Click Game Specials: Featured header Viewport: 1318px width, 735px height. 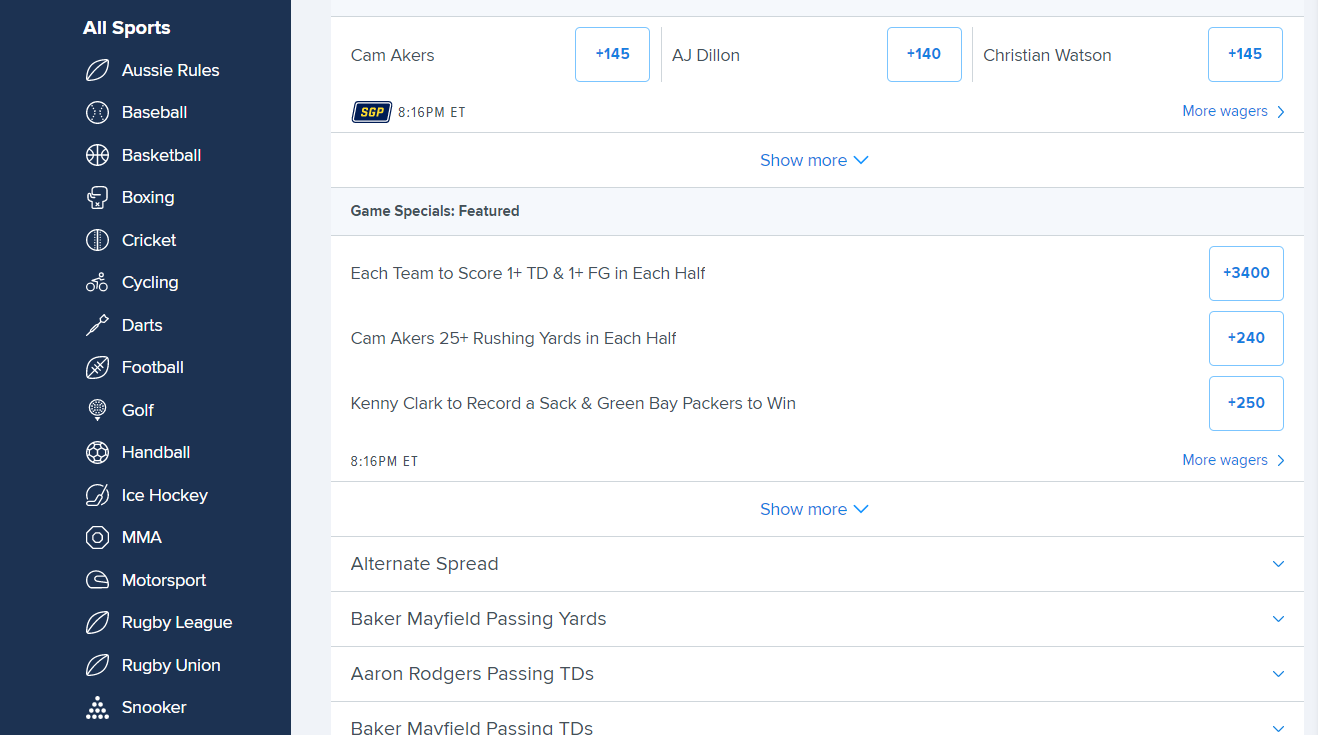[x=435, y=211]
